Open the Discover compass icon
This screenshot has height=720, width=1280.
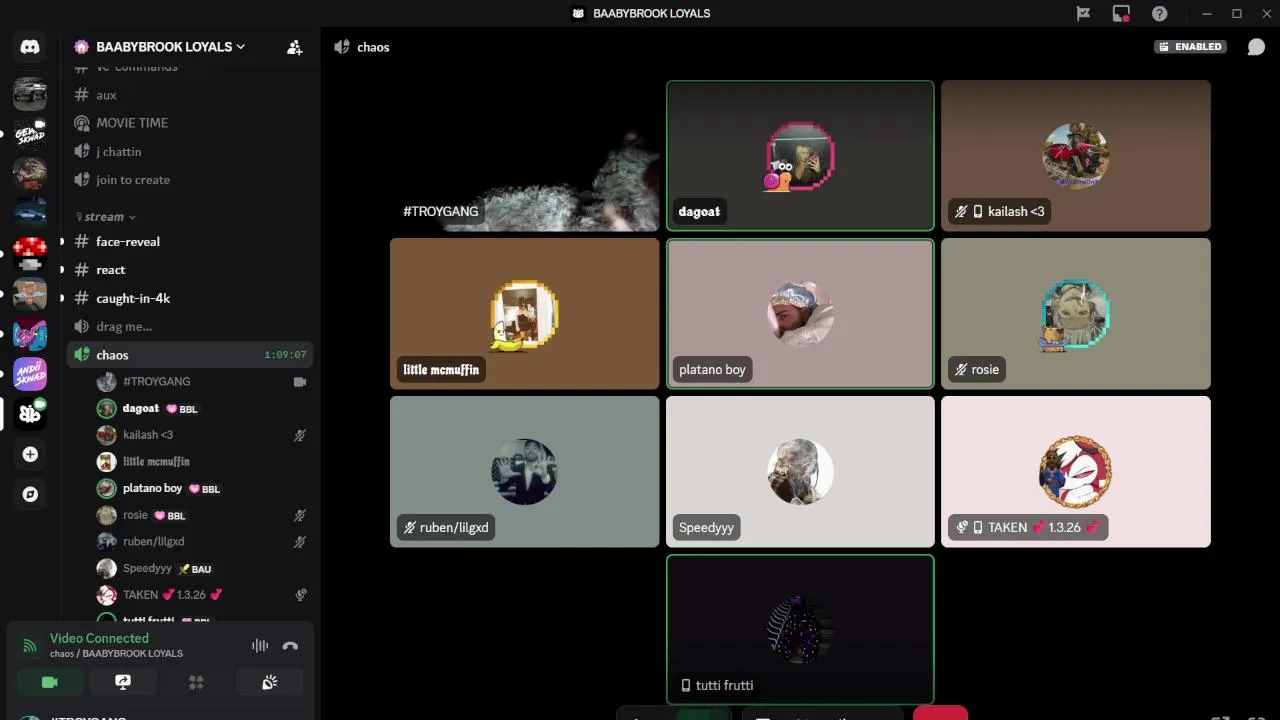[x=30, y=494]
